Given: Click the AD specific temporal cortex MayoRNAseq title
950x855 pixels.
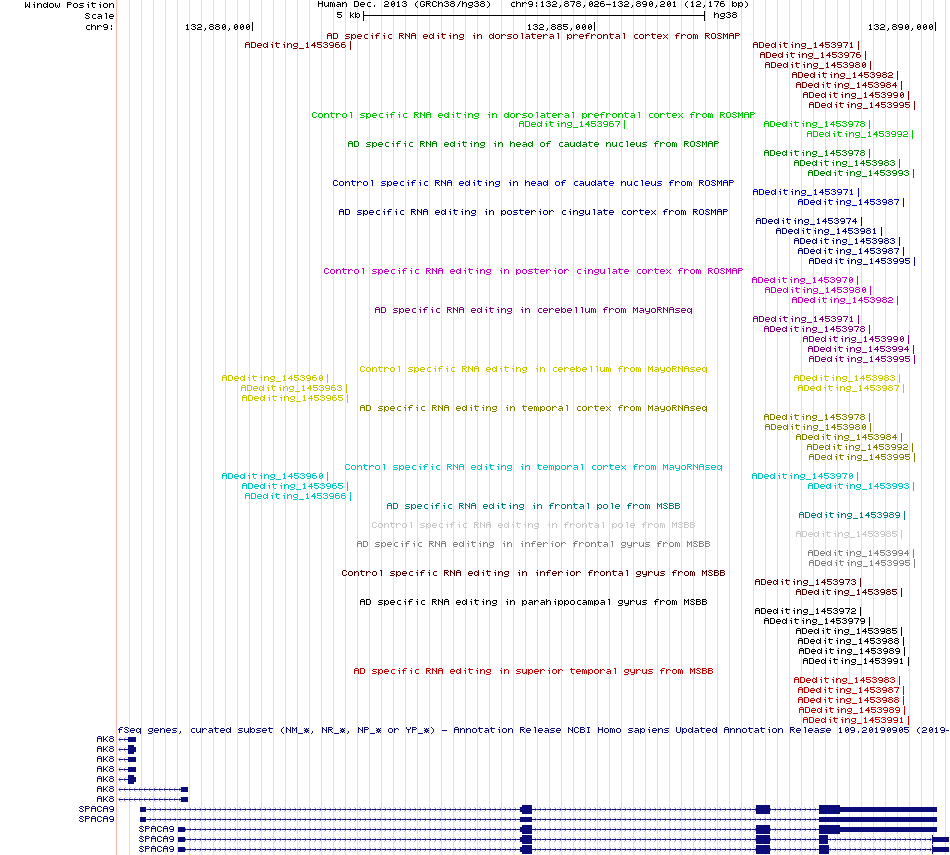Looking at the screenshot, I should click(533, 408).
